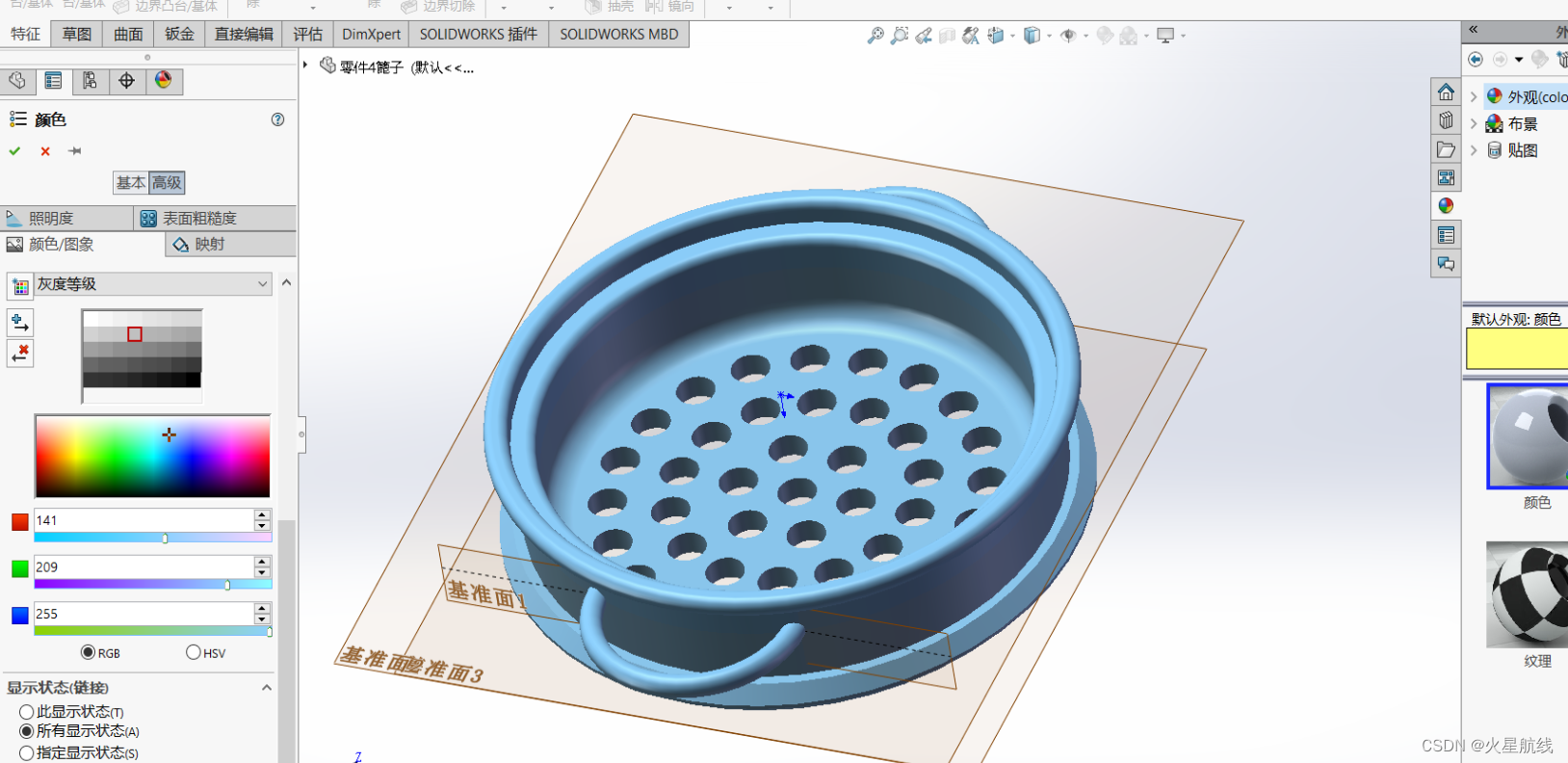
Task: Click the Display Style icon
Action: 1032,36
